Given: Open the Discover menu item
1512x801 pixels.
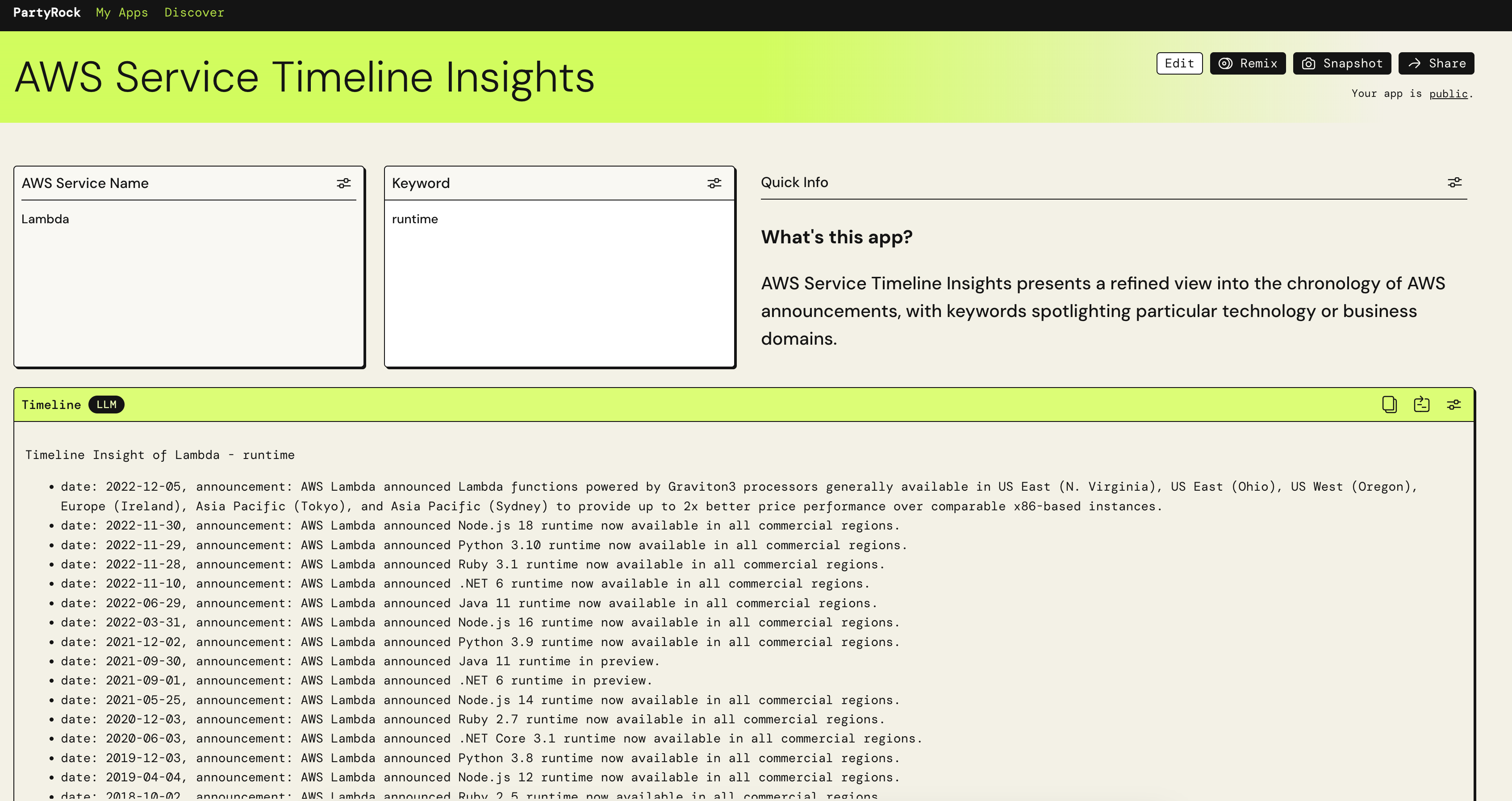Looking at the screenshot, I should (x=194, y=13).
